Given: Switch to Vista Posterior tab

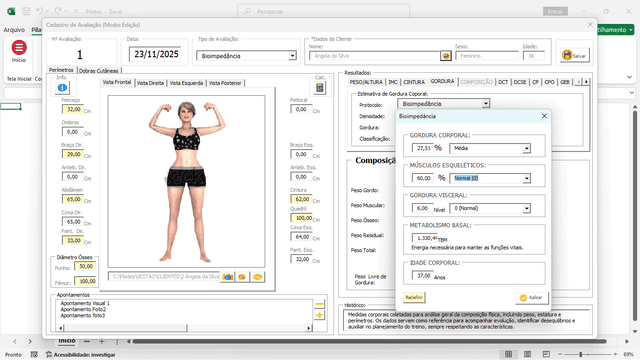Looking at the screenshot, I should 225,83.
